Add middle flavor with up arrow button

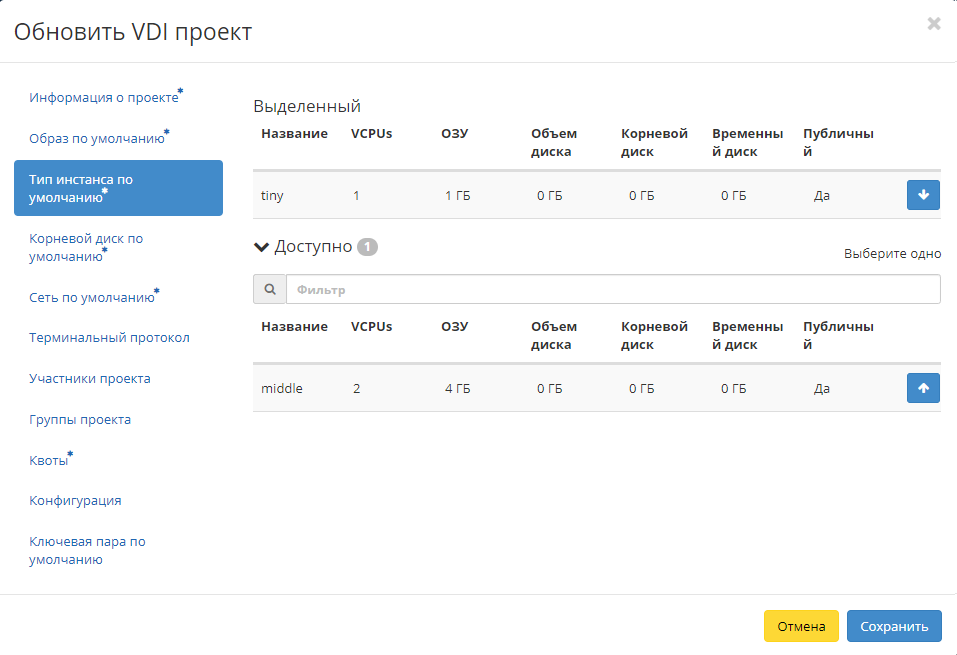click(923, 388)
